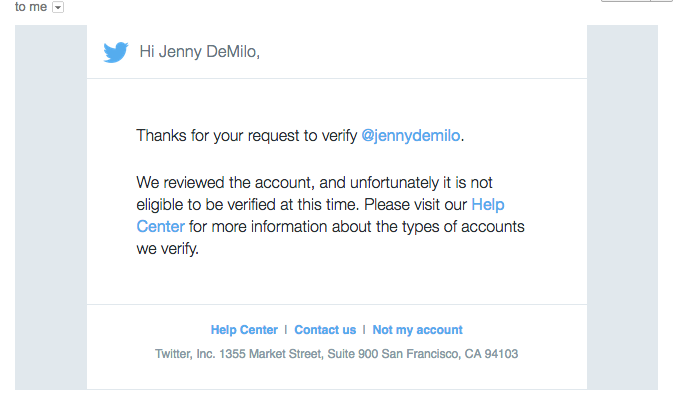Screen dimensions: 675x410
Task: Open the footer Help Center link
Action: [244, 330]
